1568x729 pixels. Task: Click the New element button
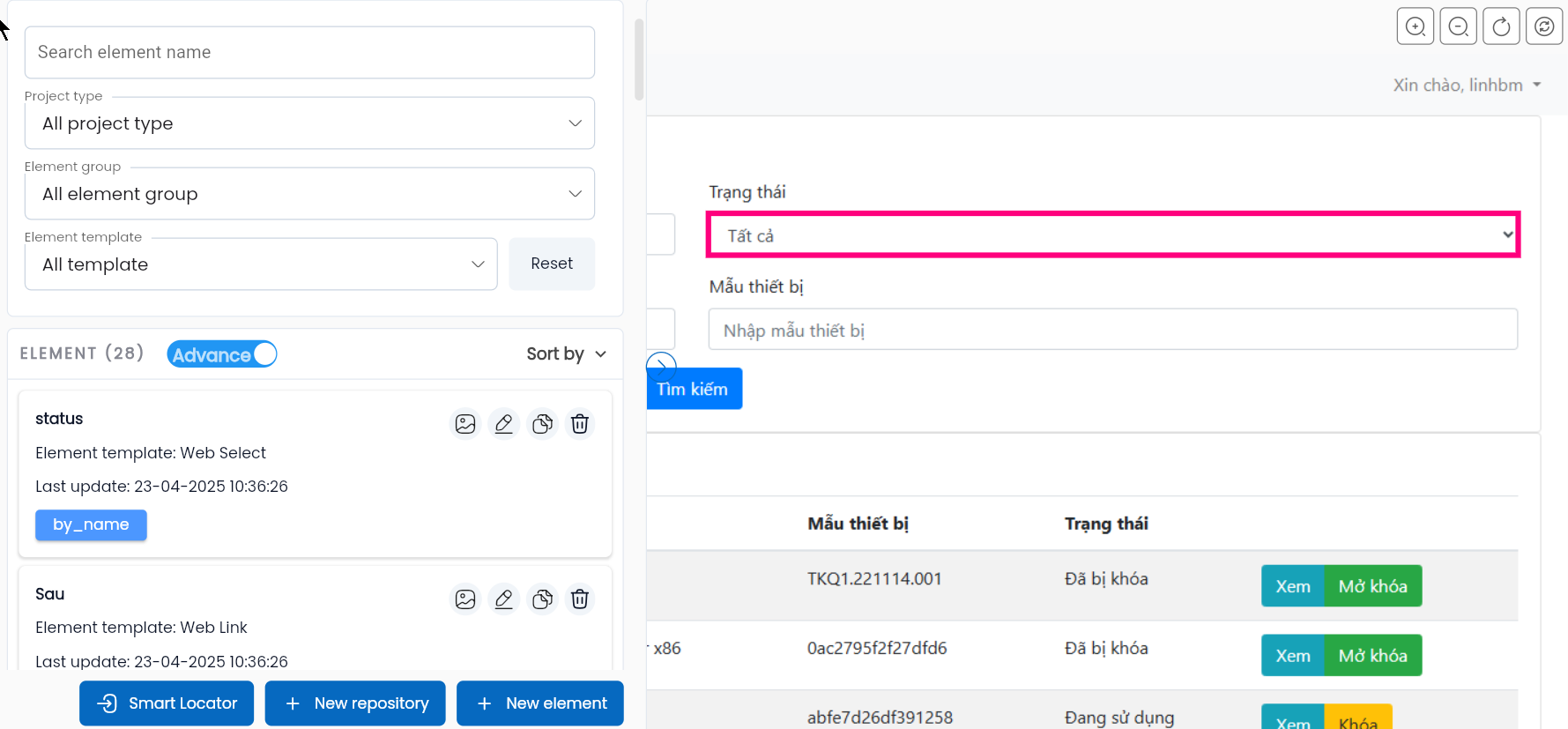click(x=540, y=703)
